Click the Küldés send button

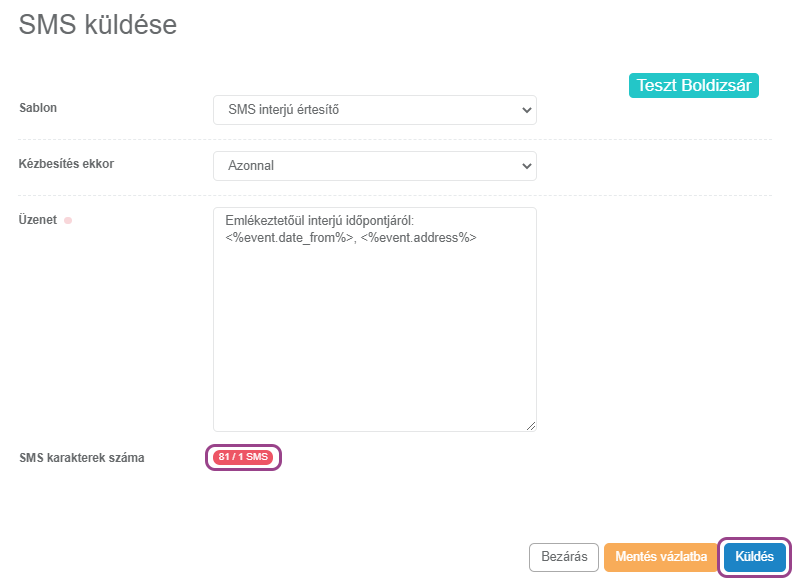[754, 557]
